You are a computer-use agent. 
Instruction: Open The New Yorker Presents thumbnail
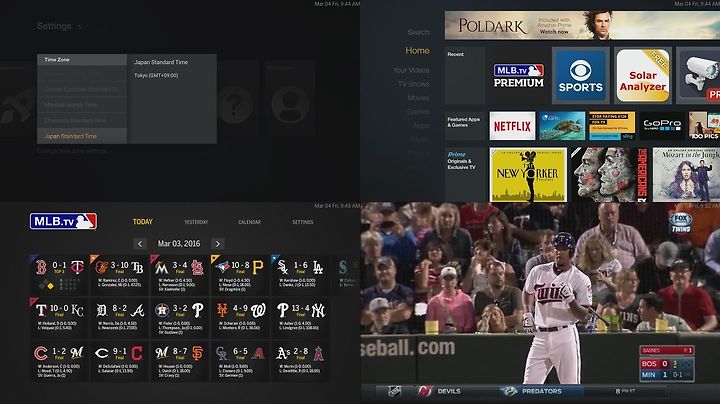(x=528, y=175)
